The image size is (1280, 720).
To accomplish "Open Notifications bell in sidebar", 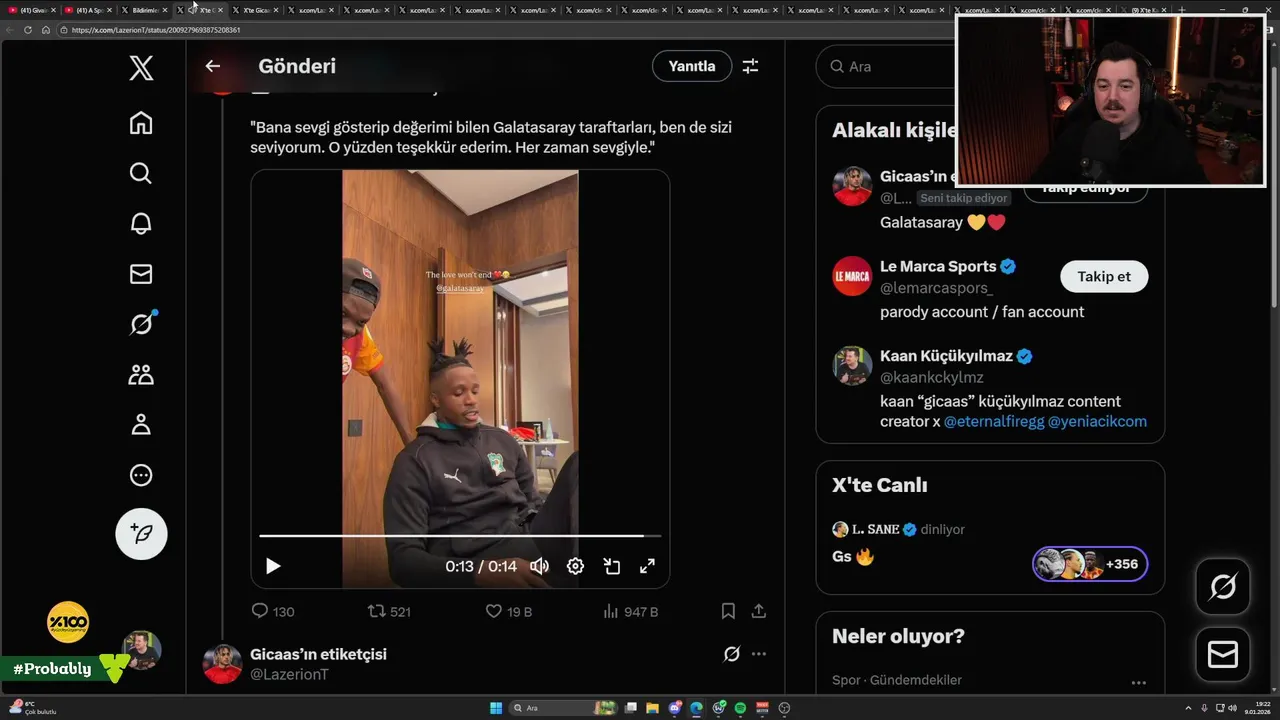I will click(x=141, y=223).
